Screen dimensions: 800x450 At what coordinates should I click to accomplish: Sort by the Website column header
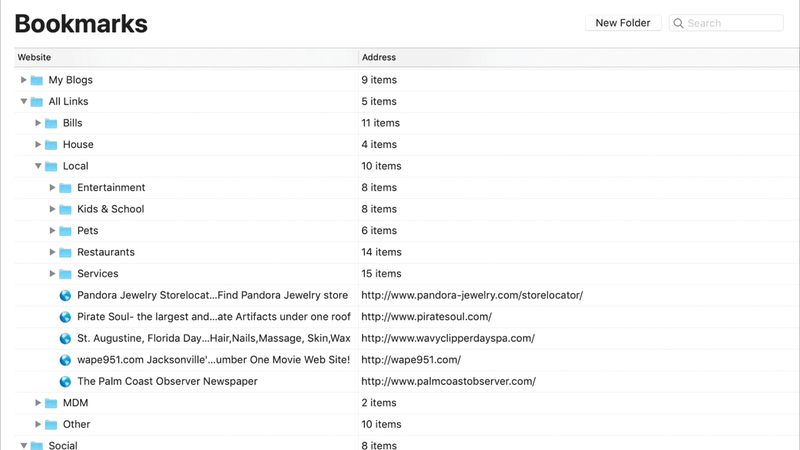pyautogui.click(x=185, y=58)
